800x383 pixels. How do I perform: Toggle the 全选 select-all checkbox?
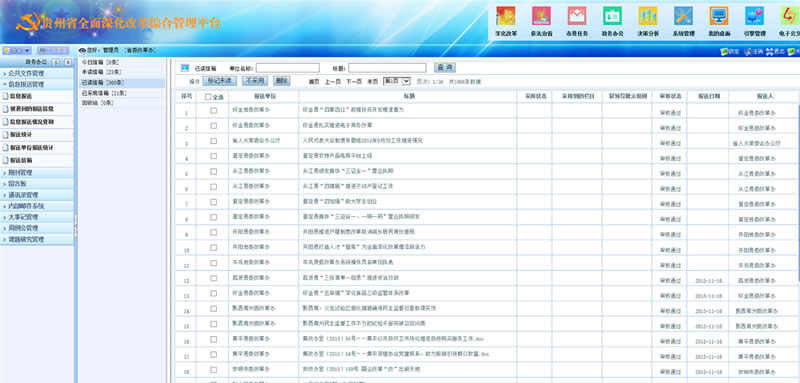click(x=208, y=96)
